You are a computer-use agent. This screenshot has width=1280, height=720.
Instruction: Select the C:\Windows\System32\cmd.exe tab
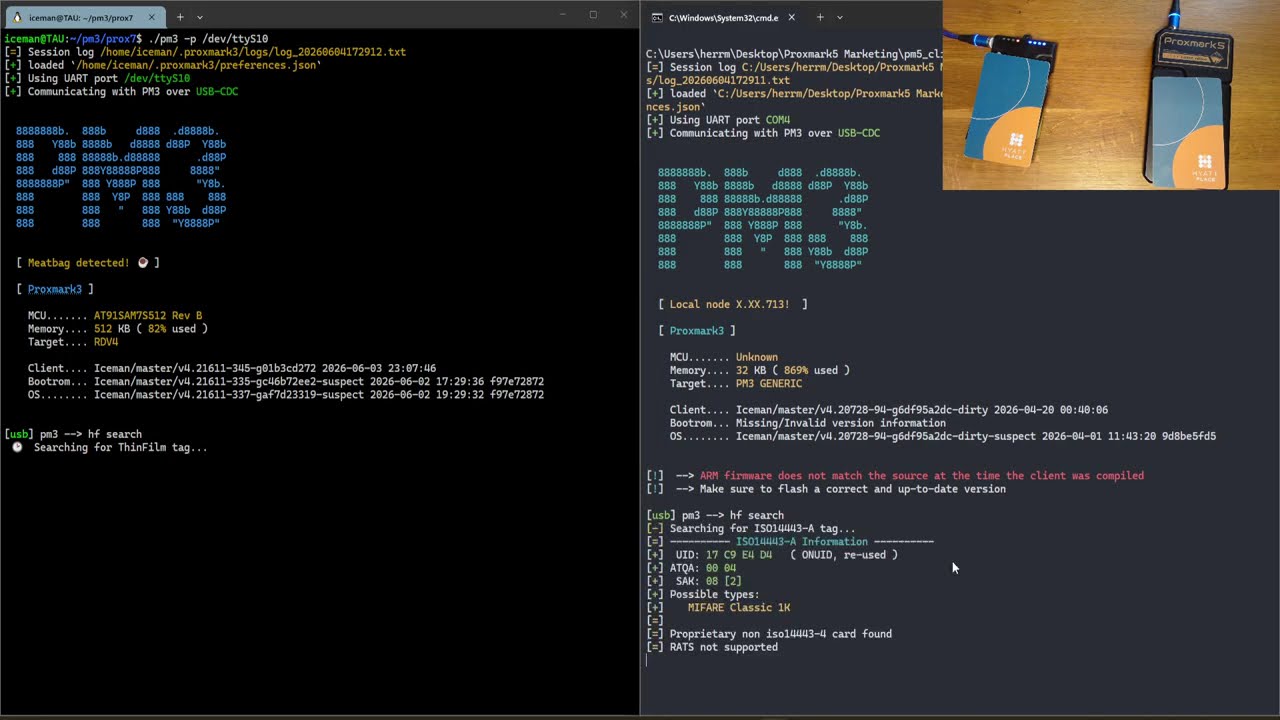[724, 17]
